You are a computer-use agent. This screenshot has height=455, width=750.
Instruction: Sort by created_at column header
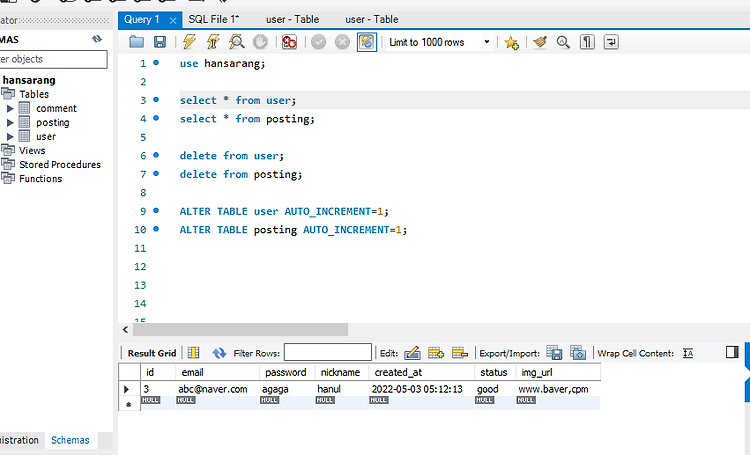point(421,372)
